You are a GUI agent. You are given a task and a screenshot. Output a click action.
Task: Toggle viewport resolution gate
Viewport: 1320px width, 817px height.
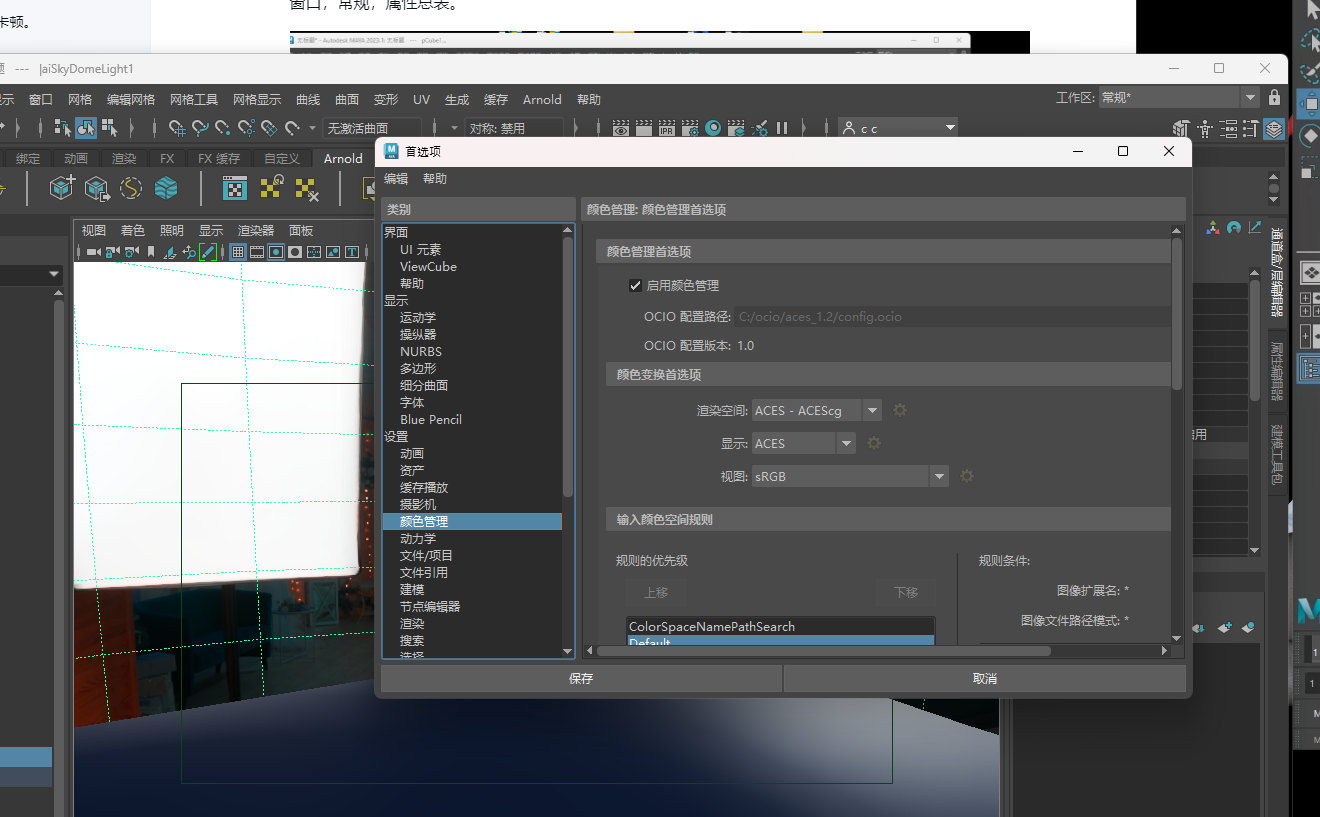click(276, 252)
